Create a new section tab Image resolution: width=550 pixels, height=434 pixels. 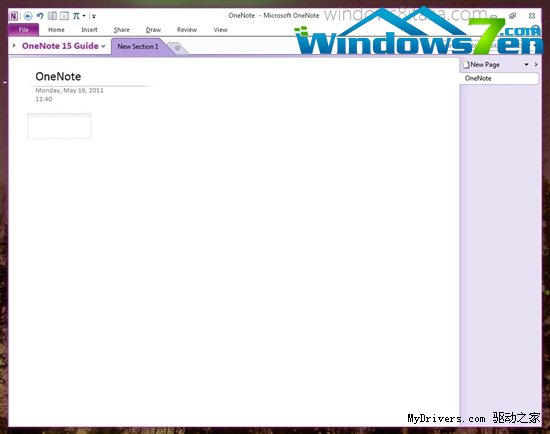pyautogui.click(x=177, y=48)
